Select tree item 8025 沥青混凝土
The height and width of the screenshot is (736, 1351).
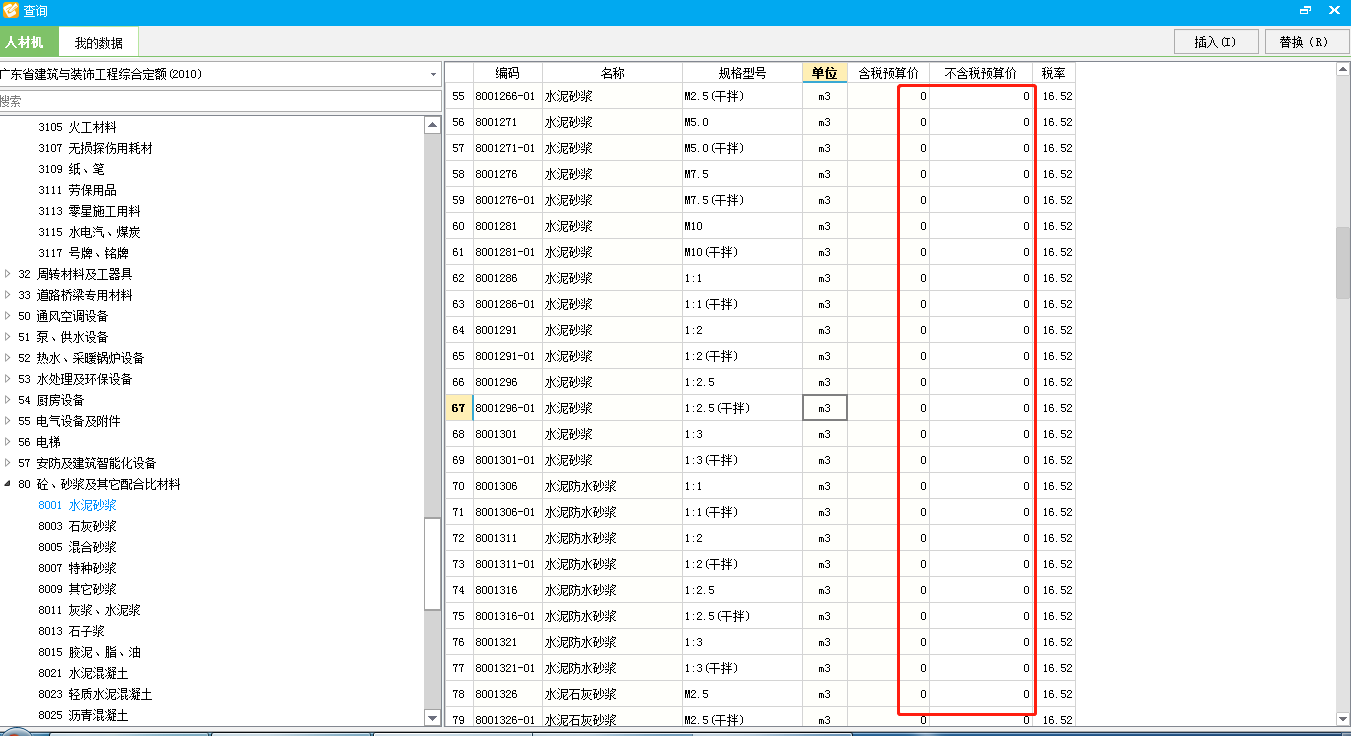(x=83, y=715)
